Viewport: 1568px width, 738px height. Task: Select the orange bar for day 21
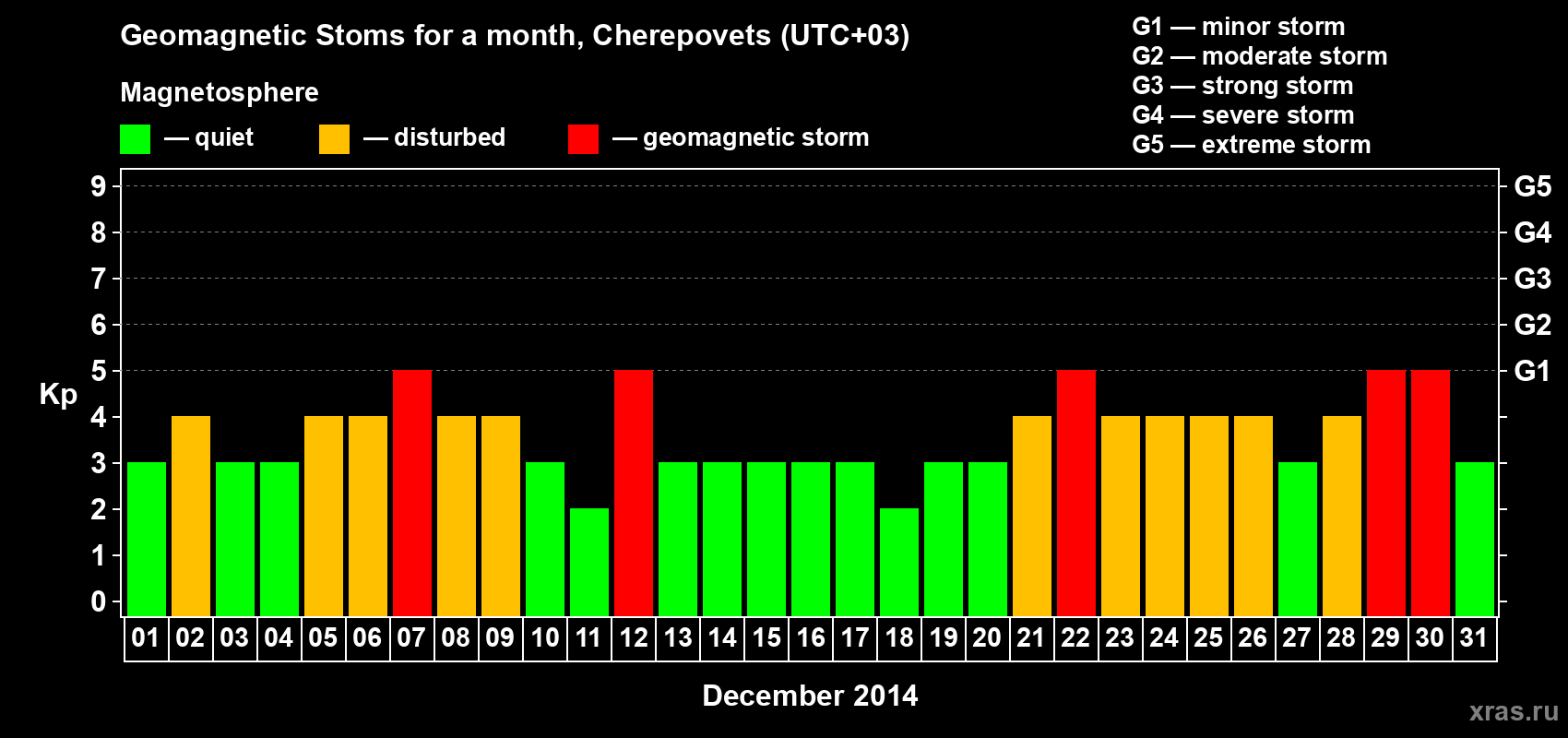[1032, 516]
